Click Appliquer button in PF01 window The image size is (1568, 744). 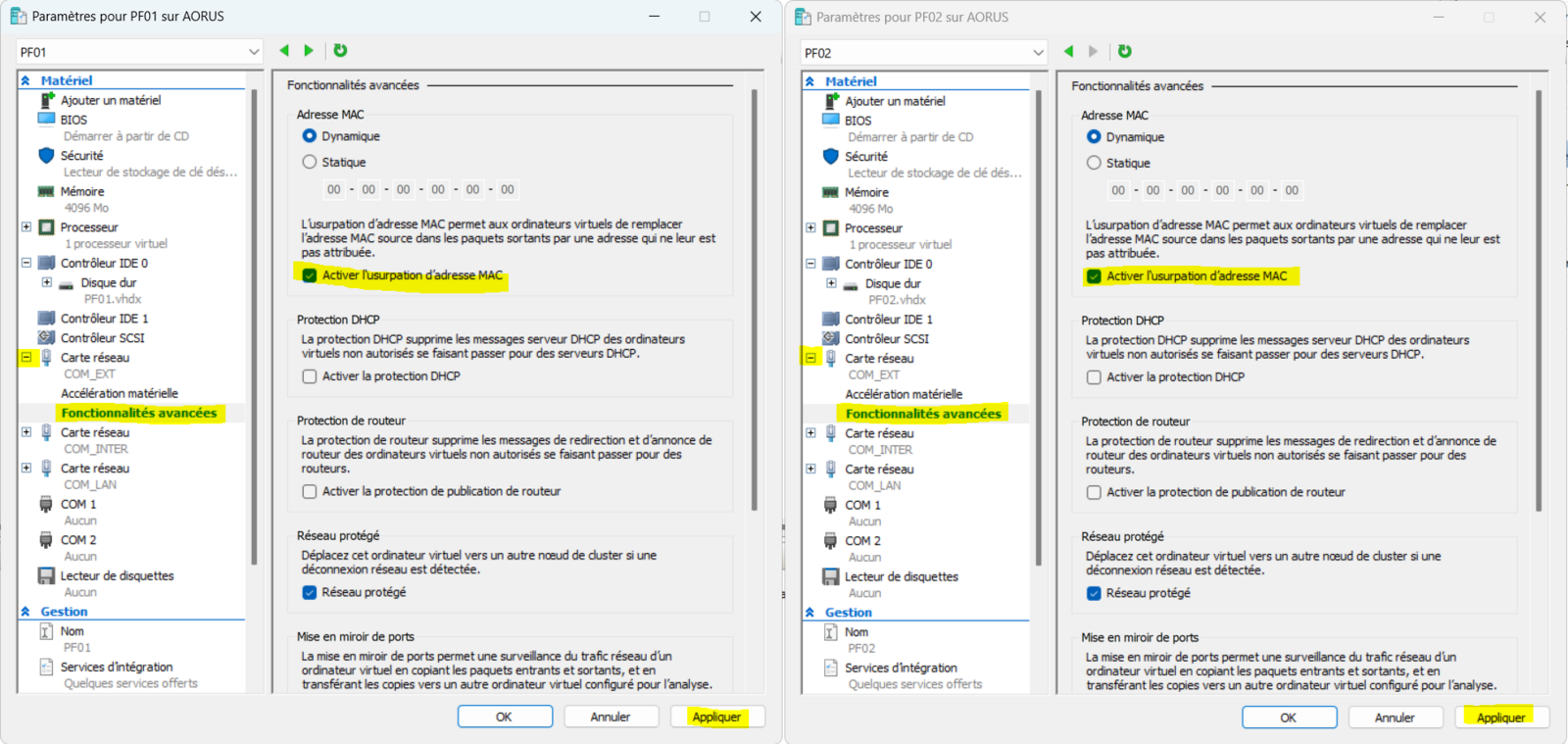click(716, 718)
